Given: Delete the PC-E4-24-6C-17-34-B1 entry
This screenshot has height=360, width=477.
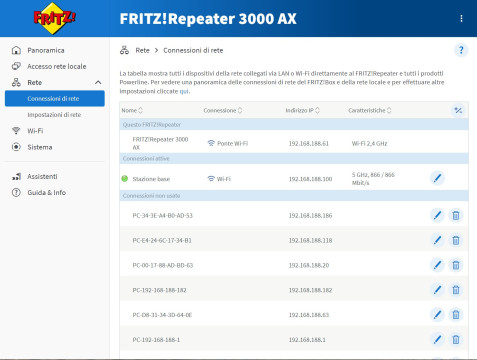Looking at the screenshot, I should pyautogui.click(x=456, y=240).
